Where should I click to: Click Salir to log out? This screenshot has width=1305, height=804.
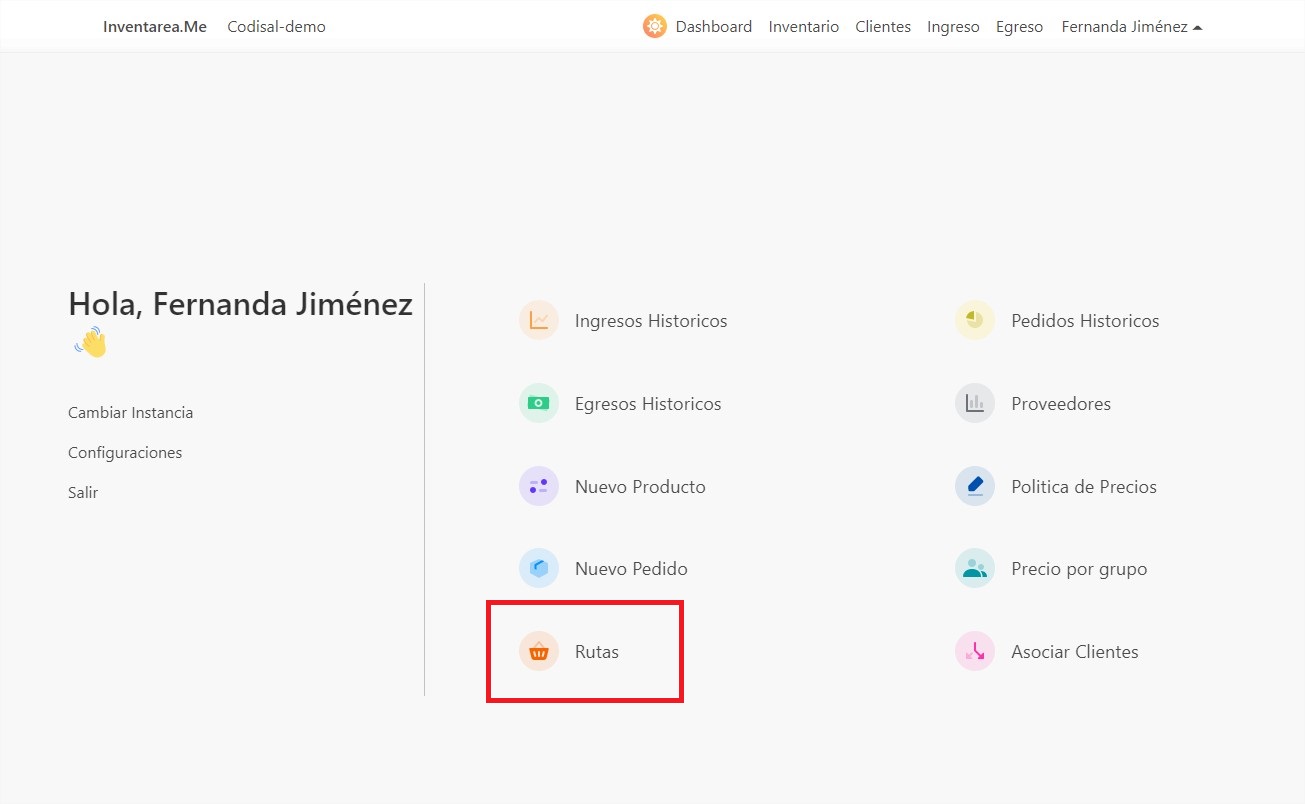[x=82, y=492]
